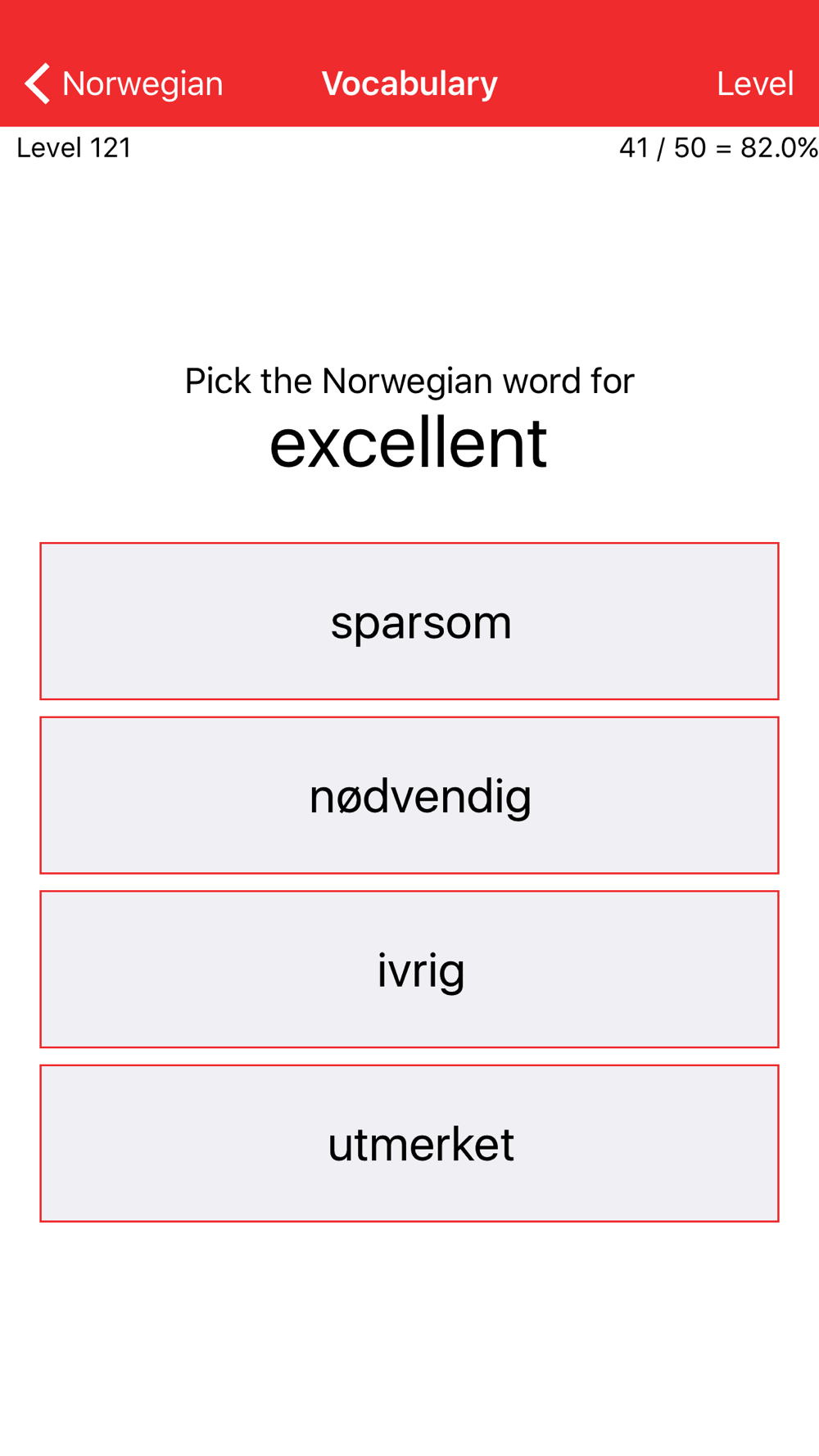Tap 'Pick the Norwegian word for' prompt
This screenshot has height=1456, width=819.
point(409,381)
